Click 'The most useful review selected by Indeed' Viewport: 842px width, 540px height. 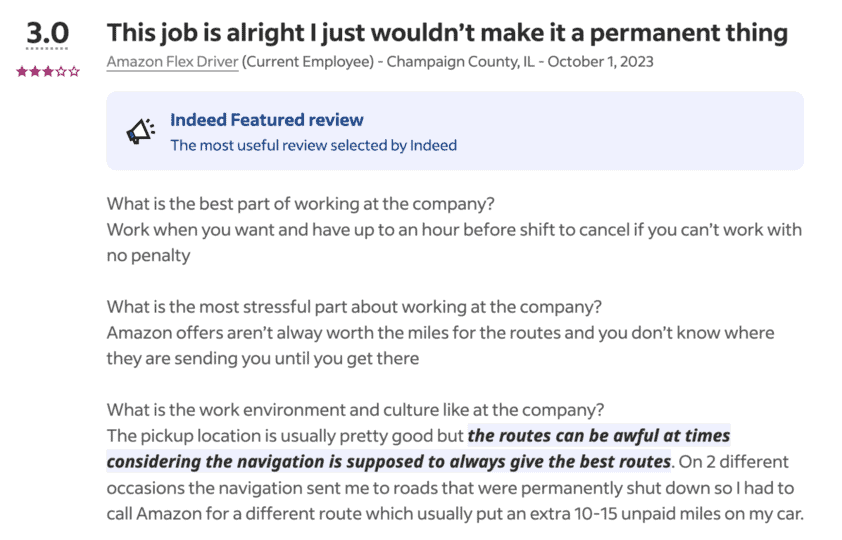click(313, 145)
